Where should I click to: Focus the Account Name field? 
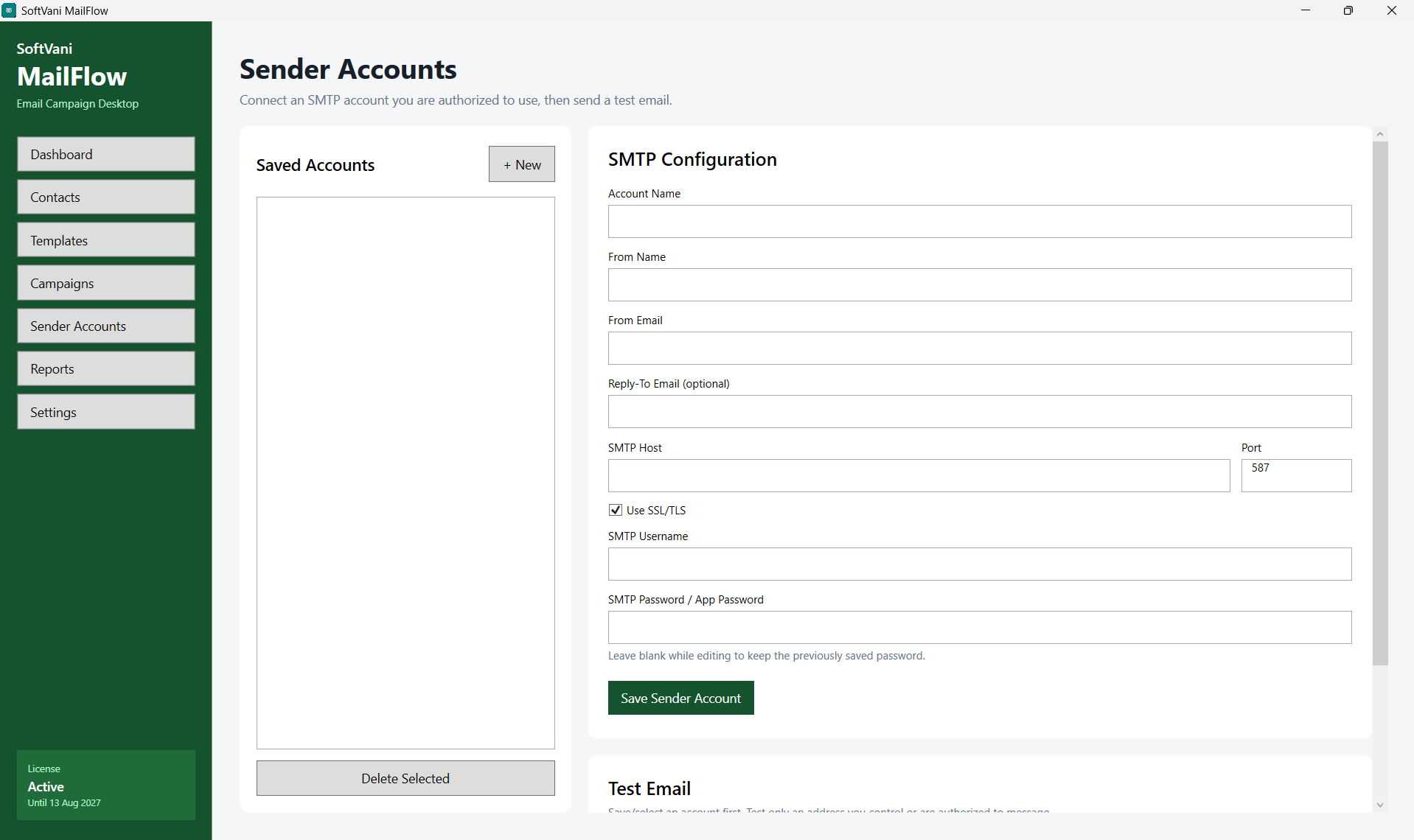point(980,221)
